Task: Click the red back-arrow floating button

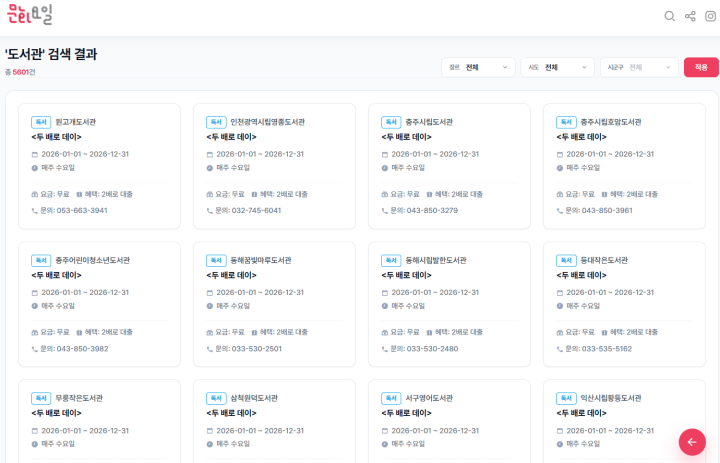Action: click(x=692, y=442)
